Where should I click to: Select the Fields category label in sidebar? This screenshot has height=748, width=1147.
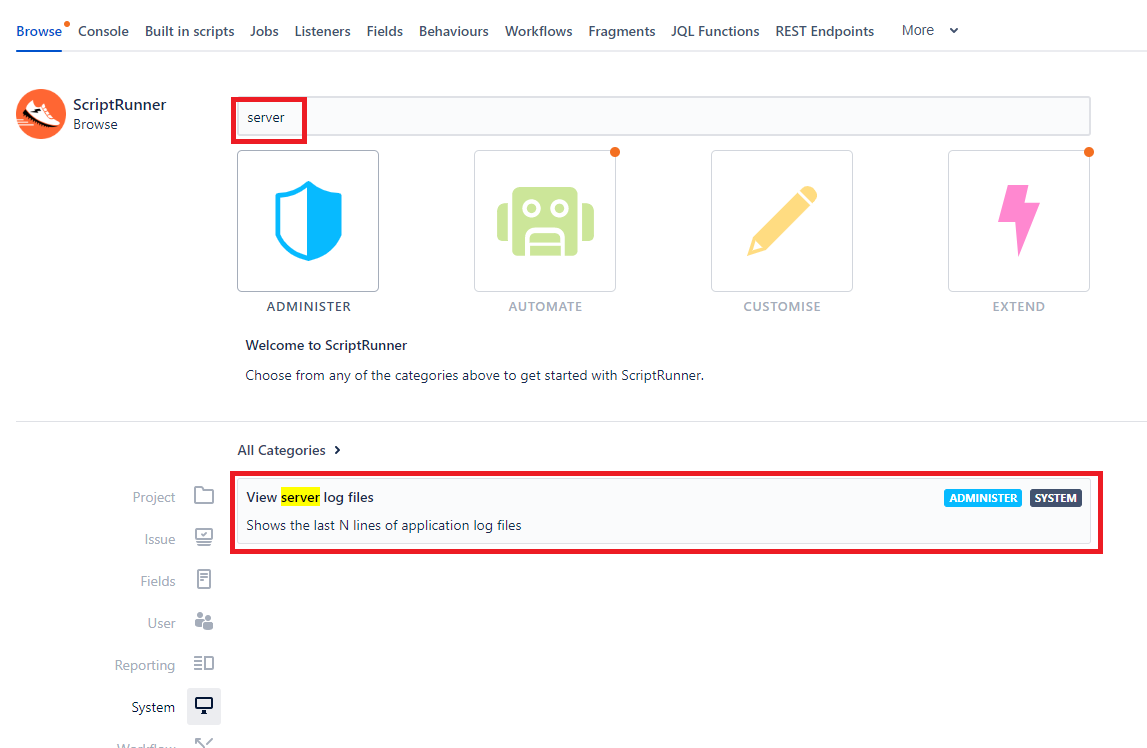tap(158, 581)
